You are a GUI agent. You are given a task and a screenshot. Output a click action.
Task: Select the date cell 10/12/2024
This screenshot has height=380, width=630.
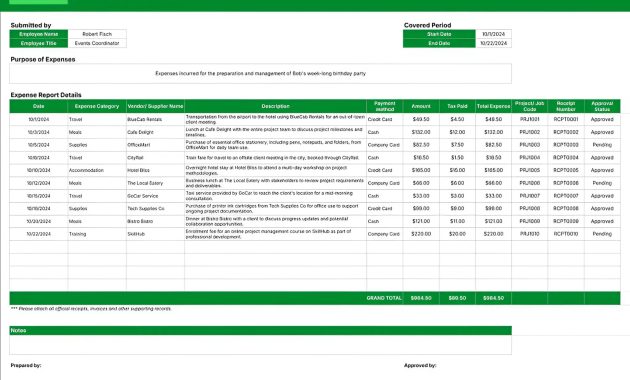[39, 183]
